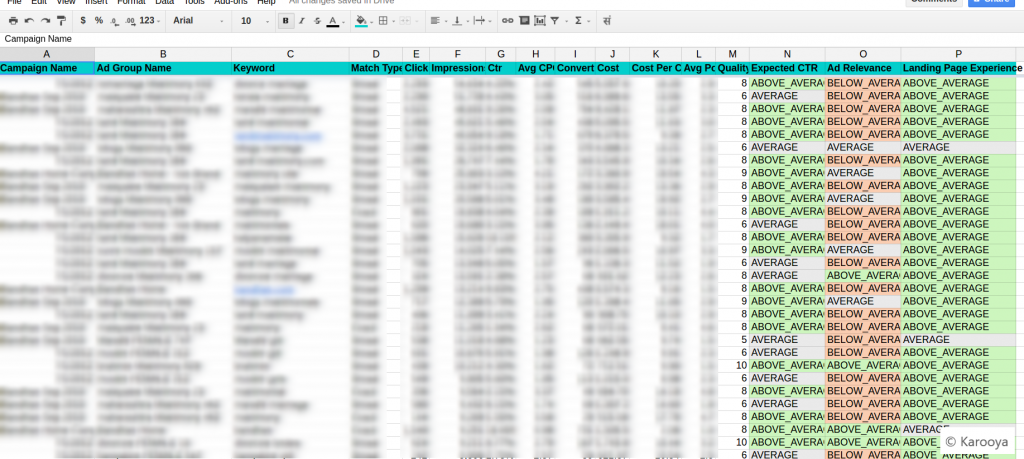Expand the vertical align dropdown arrow
The height and width of the screenshot is (459, 1024).
tap(467, 22)
